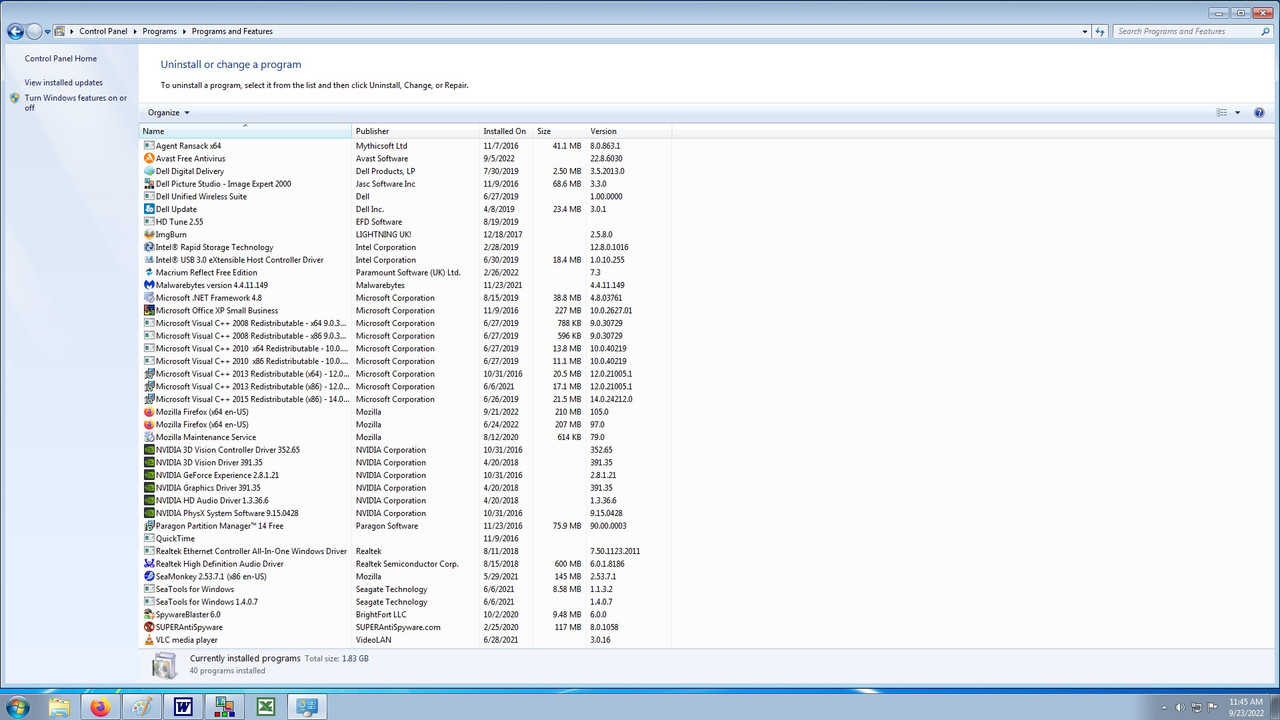Open Firefox from the taskbar
This screenshot has height=720, width=1280.
(x=100, y=707)
